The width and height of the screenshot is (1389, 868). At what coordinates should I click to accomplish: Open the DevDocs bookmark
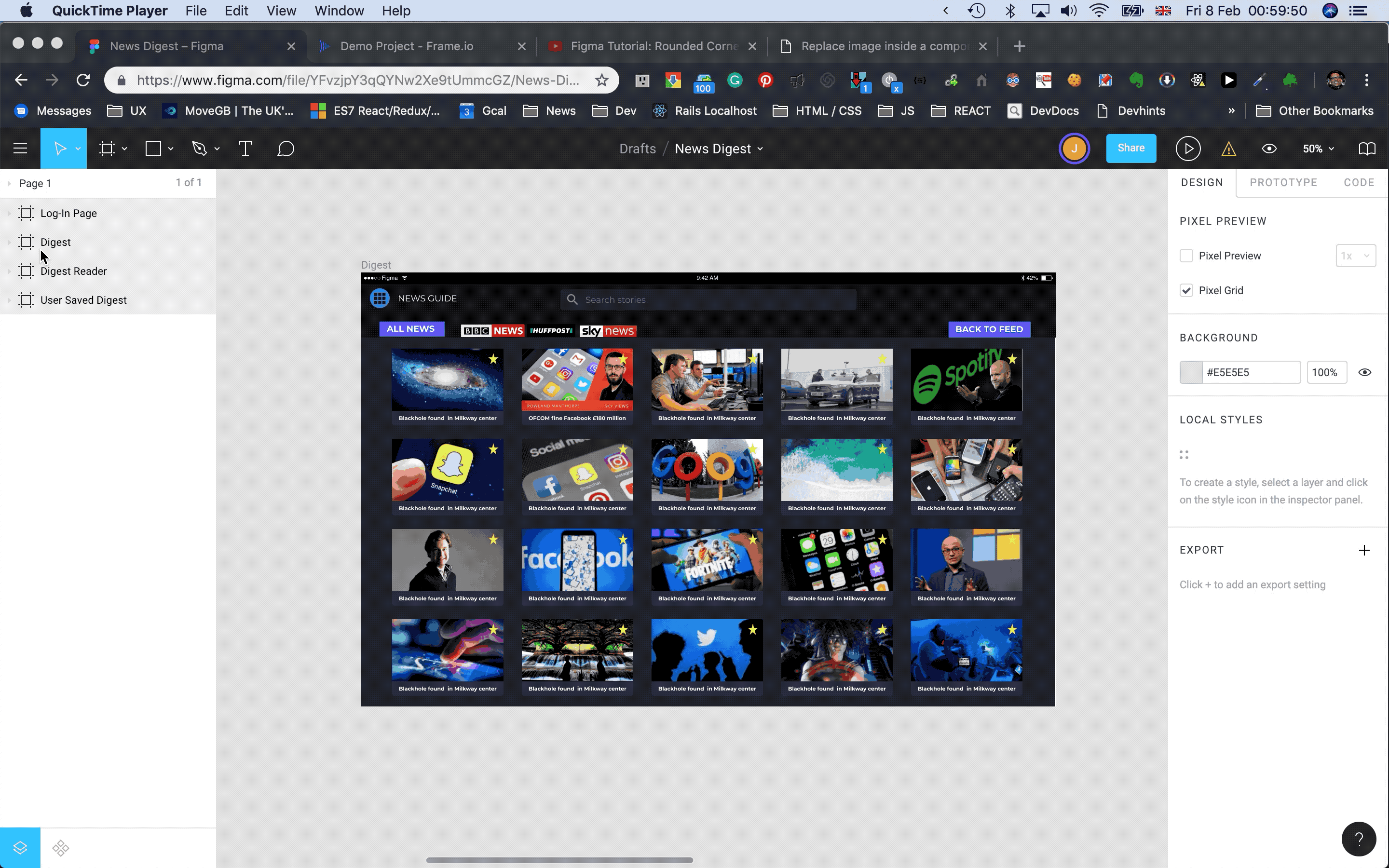click(1044, 111)
